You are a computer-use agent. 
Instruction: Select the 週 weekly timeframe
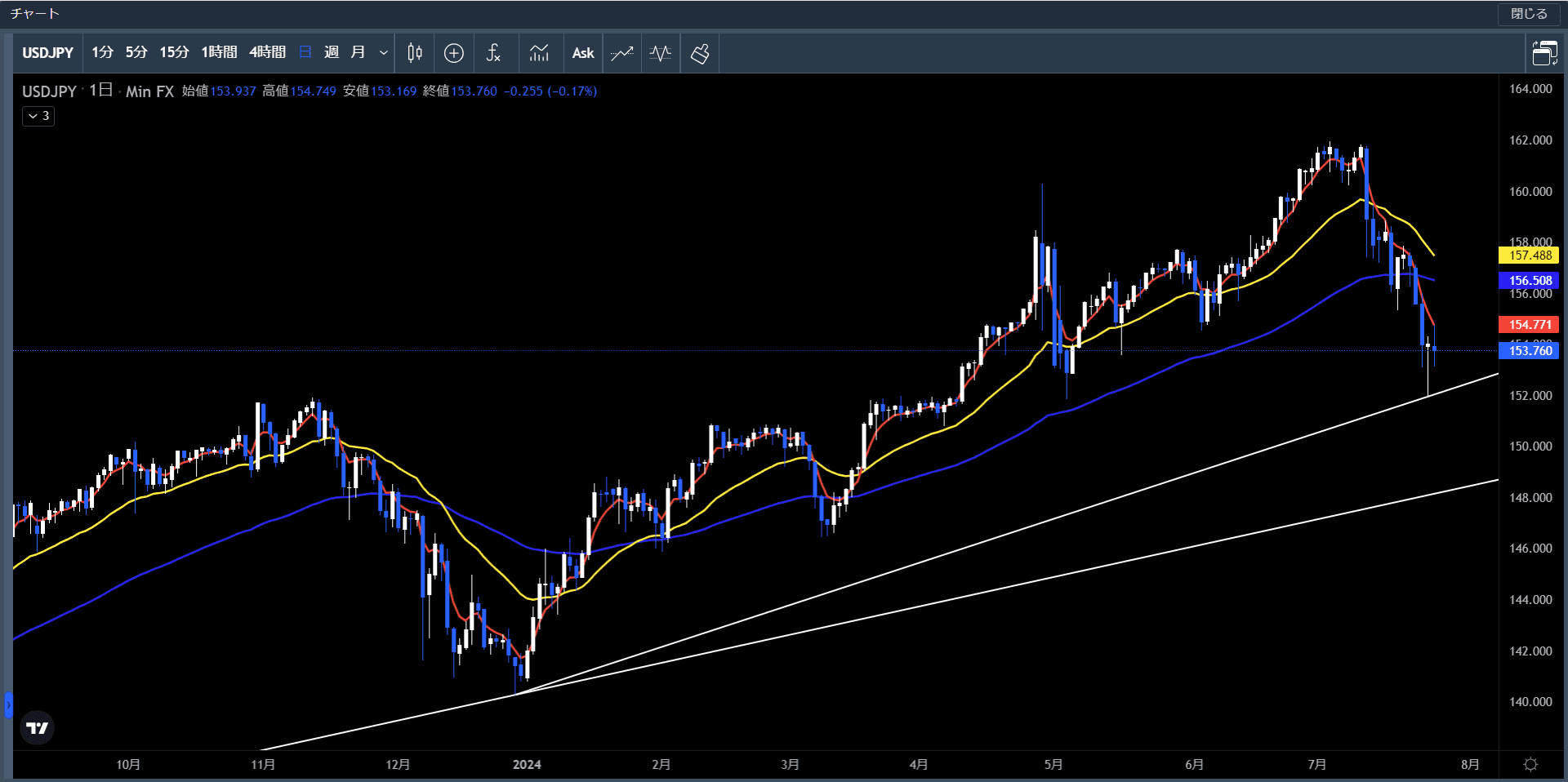pyautogui.click(x=332, y=52)
